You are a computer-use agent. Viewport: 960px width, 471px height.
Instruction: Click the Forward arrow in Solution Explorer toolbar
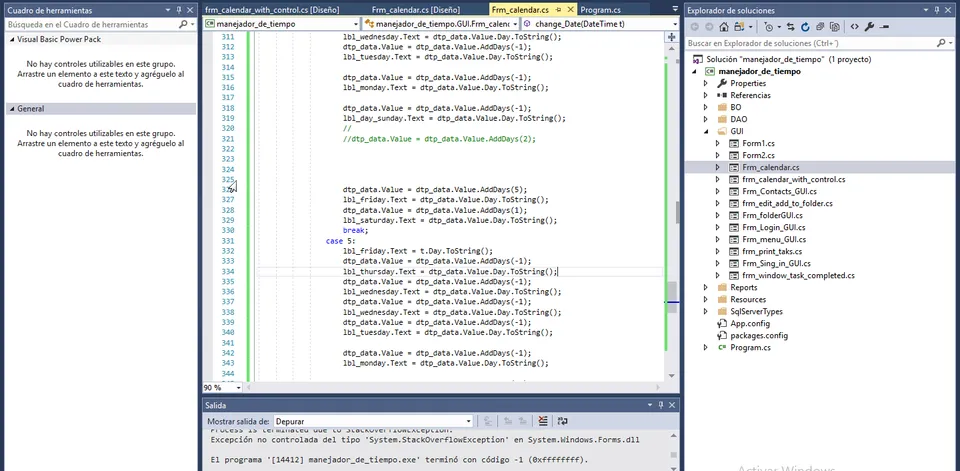click(x=709, y=27)
